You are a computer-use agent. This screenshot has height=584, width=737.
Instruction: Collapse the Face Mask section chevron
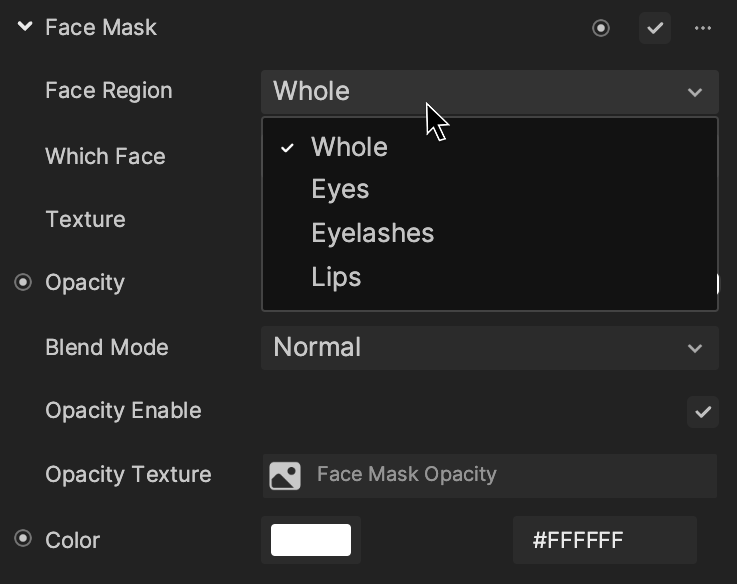click(x=24, y=26)
